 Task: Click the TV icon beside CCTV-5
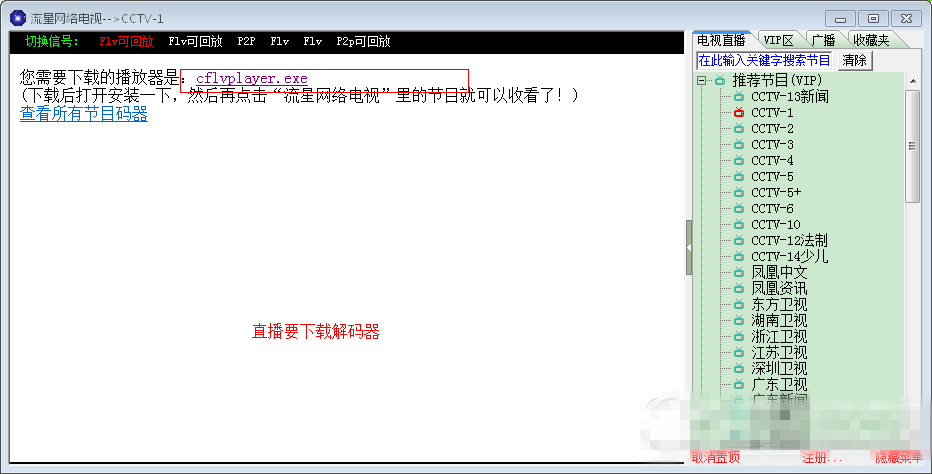(739, 177)
